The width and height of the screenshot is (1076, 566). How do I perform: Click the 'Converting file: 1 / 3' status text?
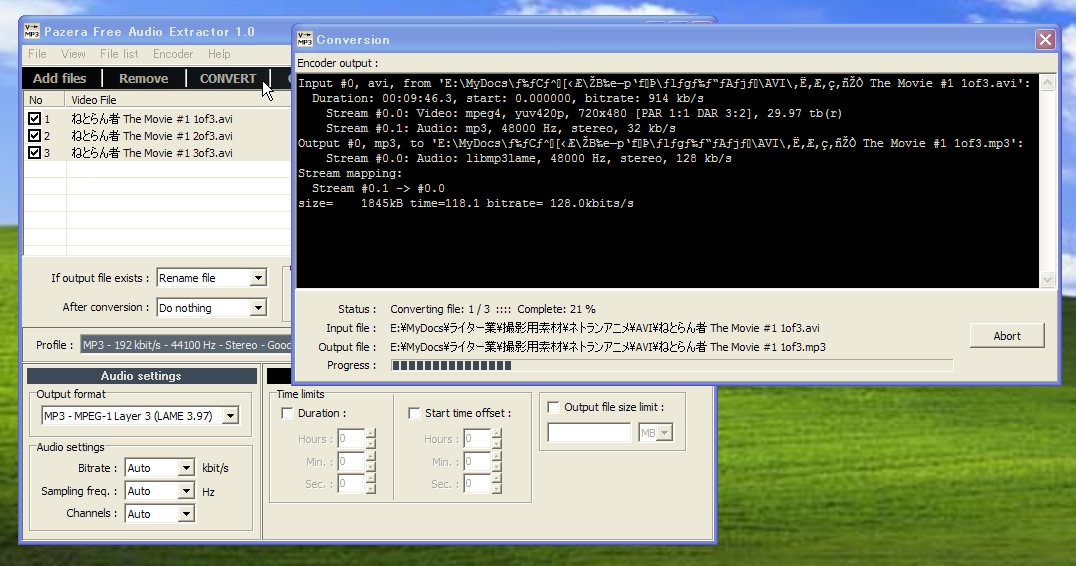(441, 309)
